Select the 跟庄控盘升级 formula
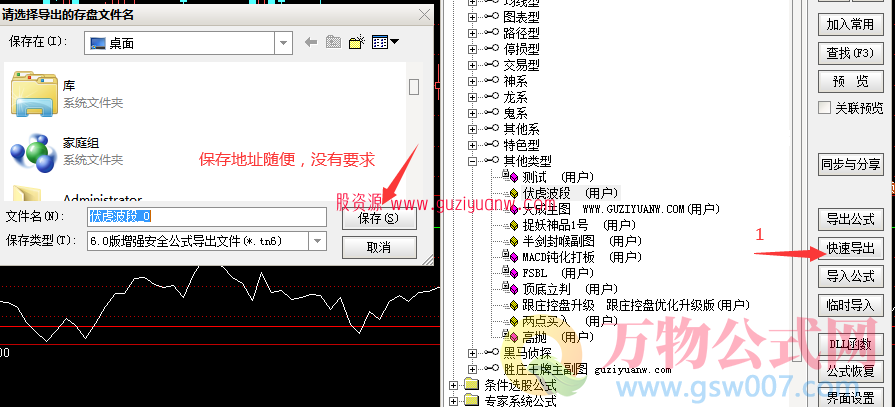 635,305
